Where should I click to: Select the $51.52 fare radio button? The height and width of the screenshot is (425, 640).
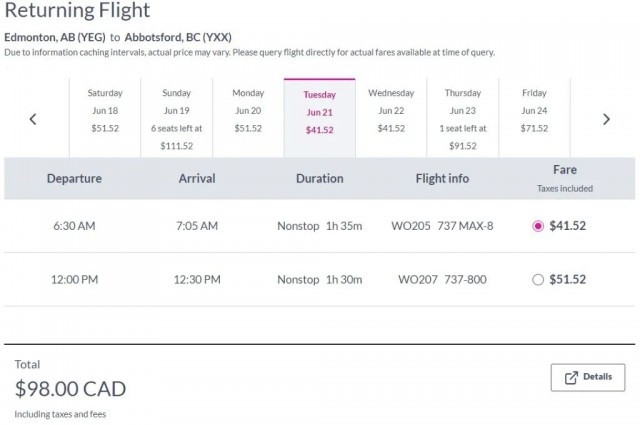539,280
